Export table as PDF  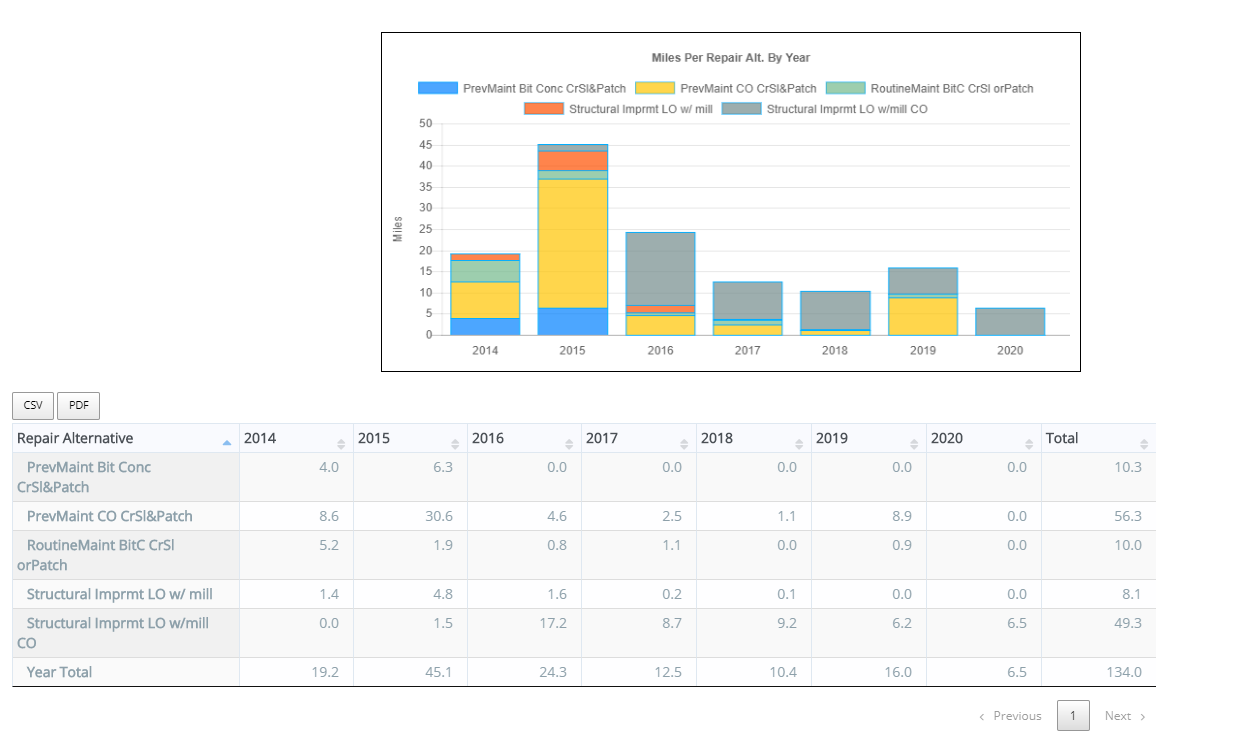78,405
